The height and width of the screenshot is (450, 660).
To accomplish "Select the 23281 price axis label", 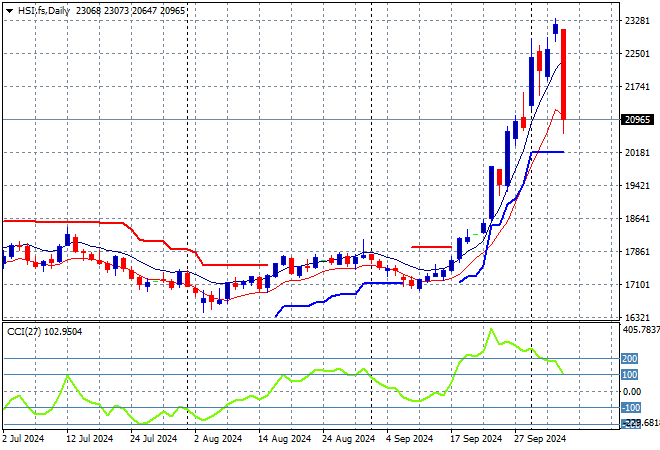I will click(637, 21).
